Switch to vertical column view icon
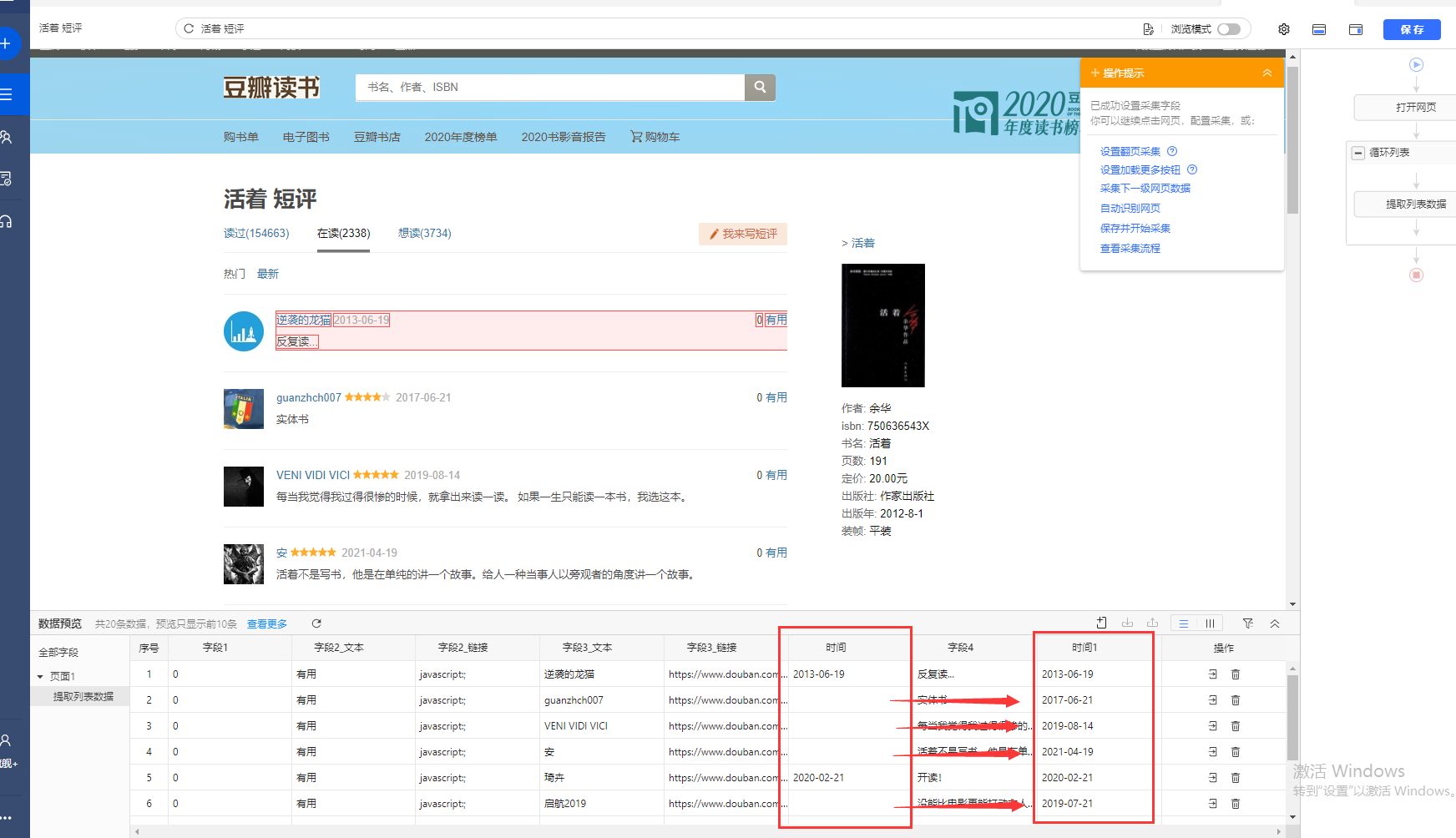This screenshot has width=1456, height=838. 1210,623
